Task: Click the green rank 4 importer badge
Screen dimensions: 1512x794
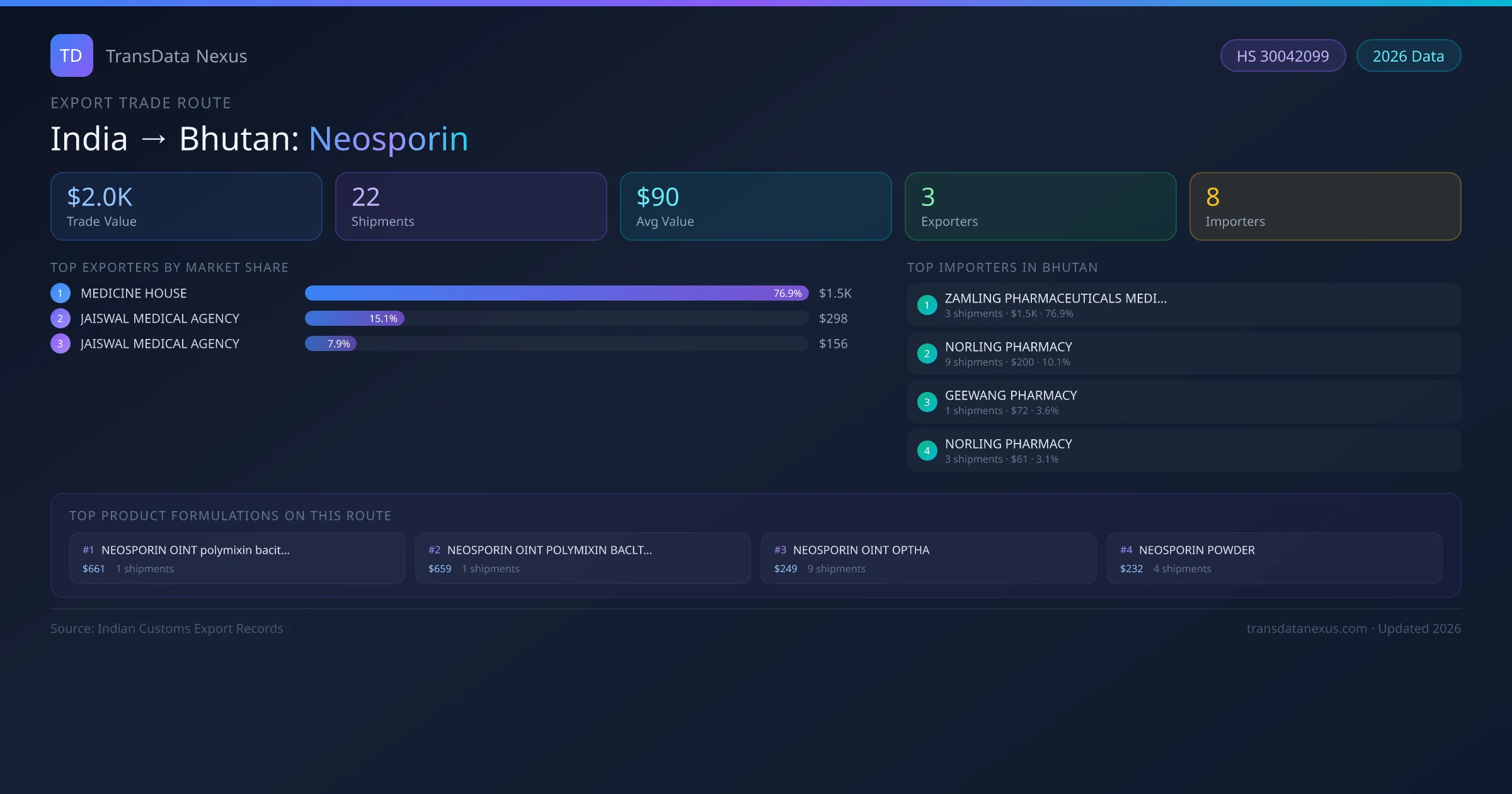Action: [927, 451]
